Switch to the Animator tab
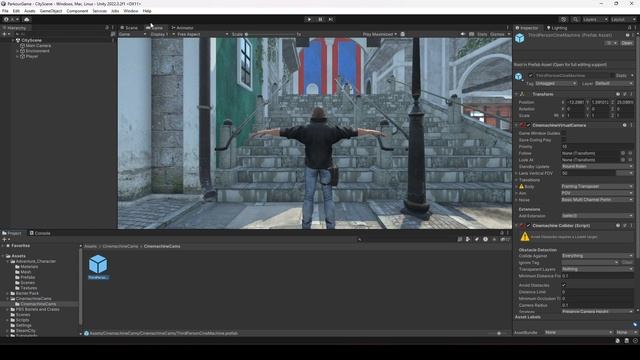640x360 pixels. click(x=182, y=28)
